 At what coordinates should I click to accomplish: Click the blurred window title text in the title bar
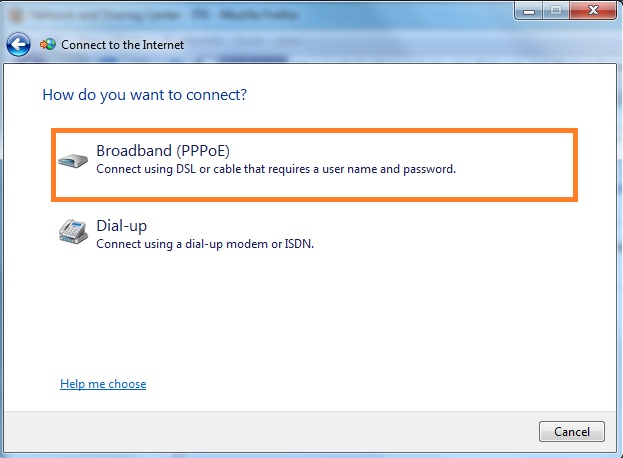point(164,15)
